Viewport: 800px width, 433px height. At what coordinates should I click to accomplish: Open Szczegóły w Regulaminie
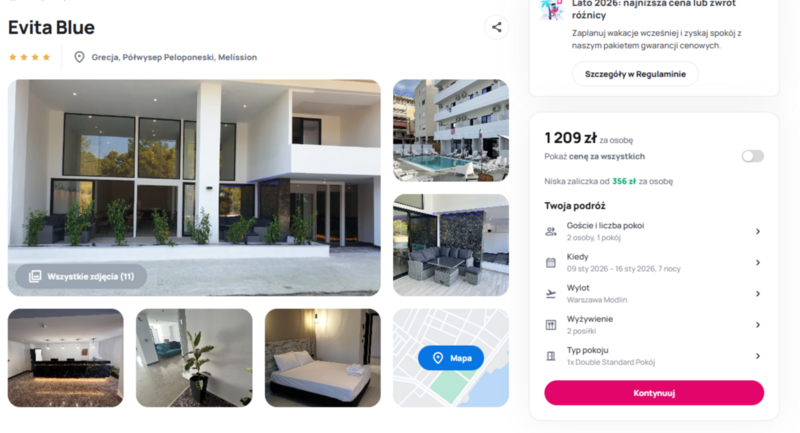(x=635, y=74)
